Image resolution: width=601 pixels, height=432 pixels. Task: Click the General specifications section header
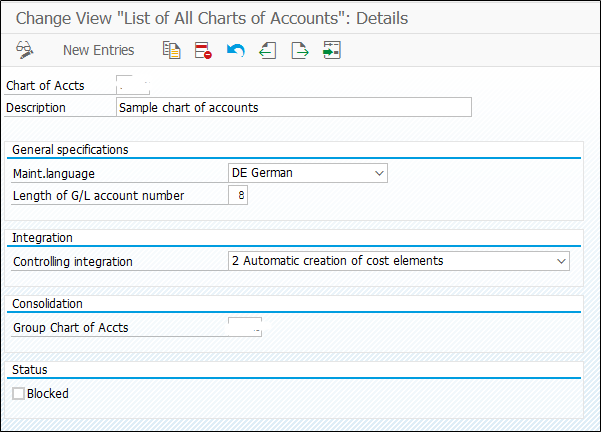[70, 149]
